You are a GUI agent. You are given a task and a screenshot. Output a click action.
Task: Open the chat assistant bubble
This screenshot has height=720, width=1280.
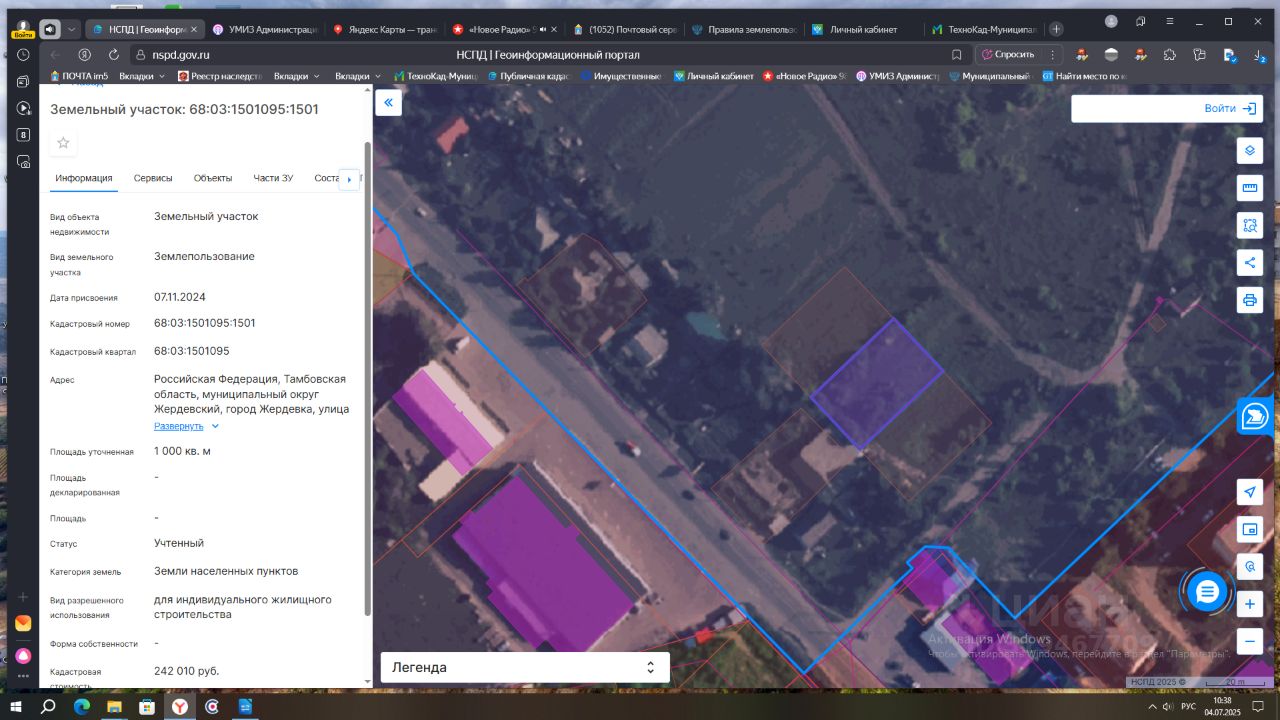pos(1206,592)
